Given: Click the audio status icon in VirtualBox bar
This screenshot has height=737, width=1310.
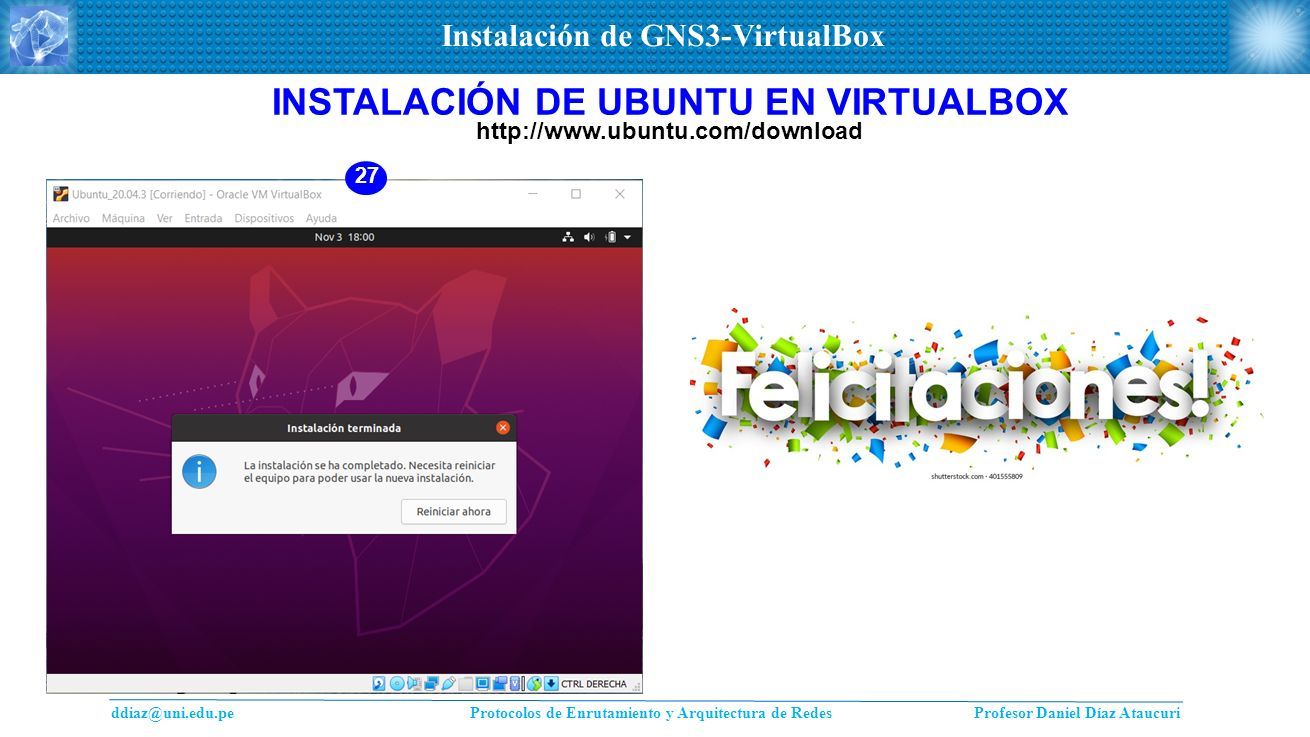Looking at the screenshot, I should [414, 684].
